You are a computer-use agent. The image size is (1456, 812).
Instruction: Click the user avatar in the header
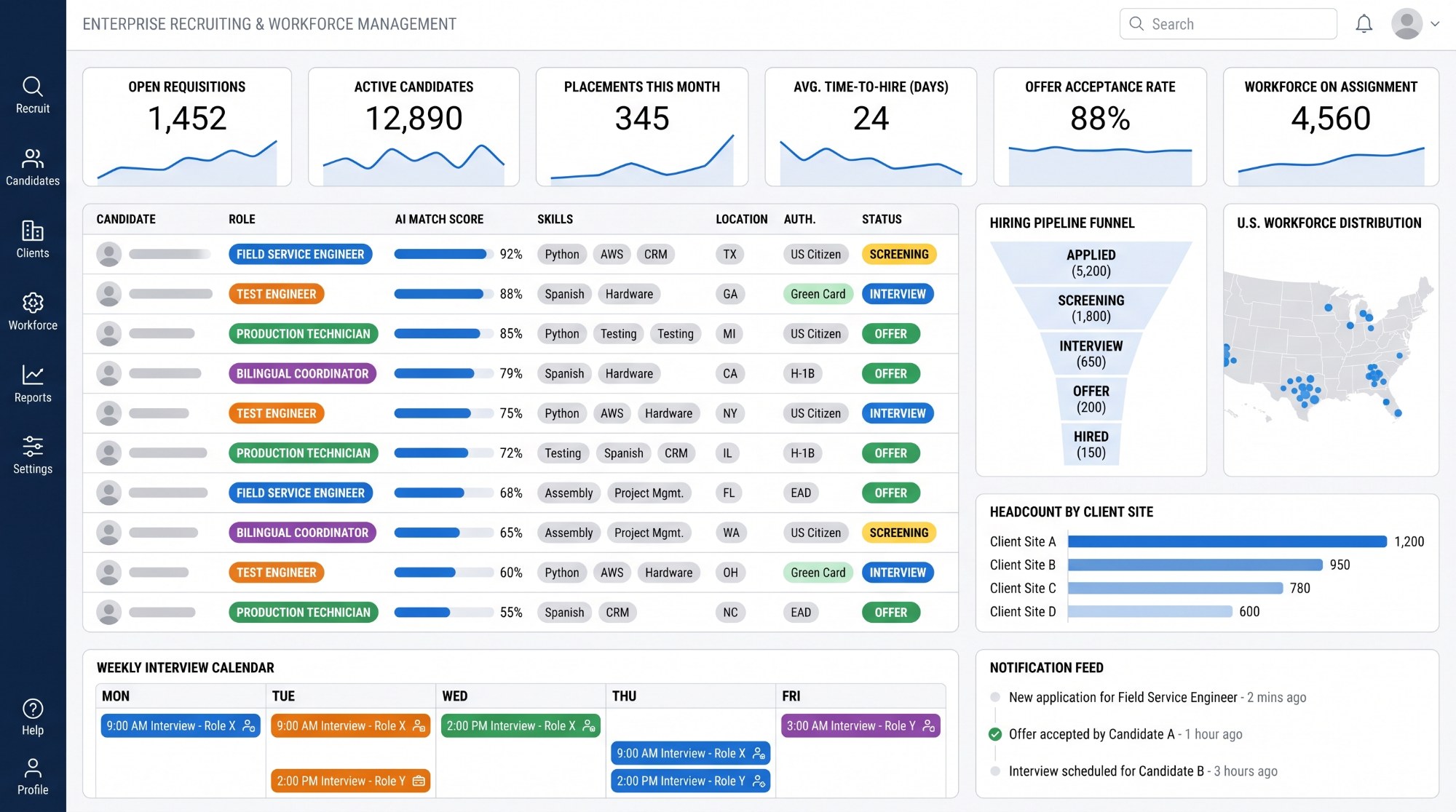1406,24
